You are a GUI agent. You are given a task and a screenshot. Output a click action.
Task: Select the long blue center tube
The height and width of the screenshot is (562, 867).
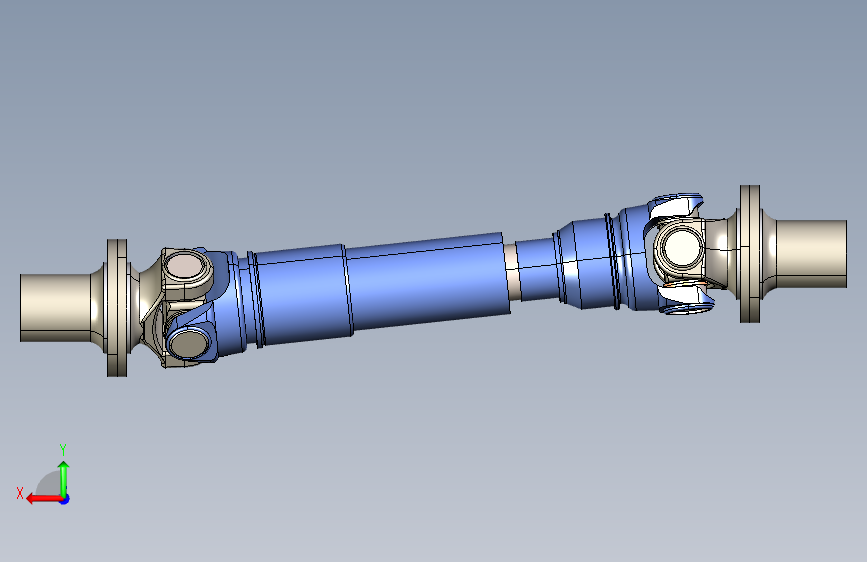[429, 282]
